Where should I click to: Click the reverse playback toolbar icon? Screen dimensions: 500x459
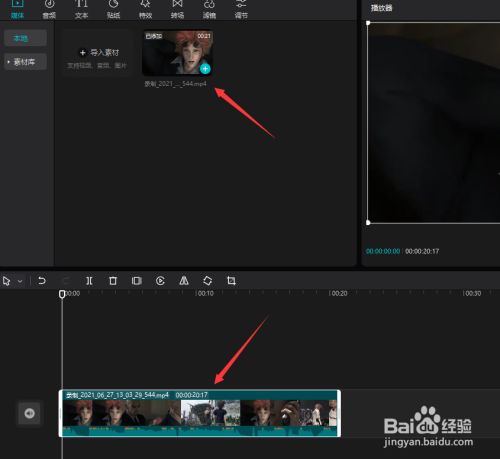pyautogui.click(x=160, y=281)
